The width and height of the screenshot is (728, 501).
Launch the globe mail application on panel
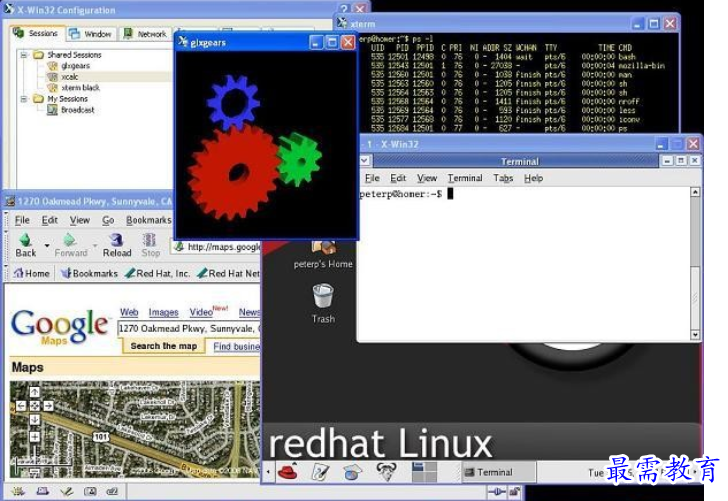pyautogui.click(x=353, y=472)
